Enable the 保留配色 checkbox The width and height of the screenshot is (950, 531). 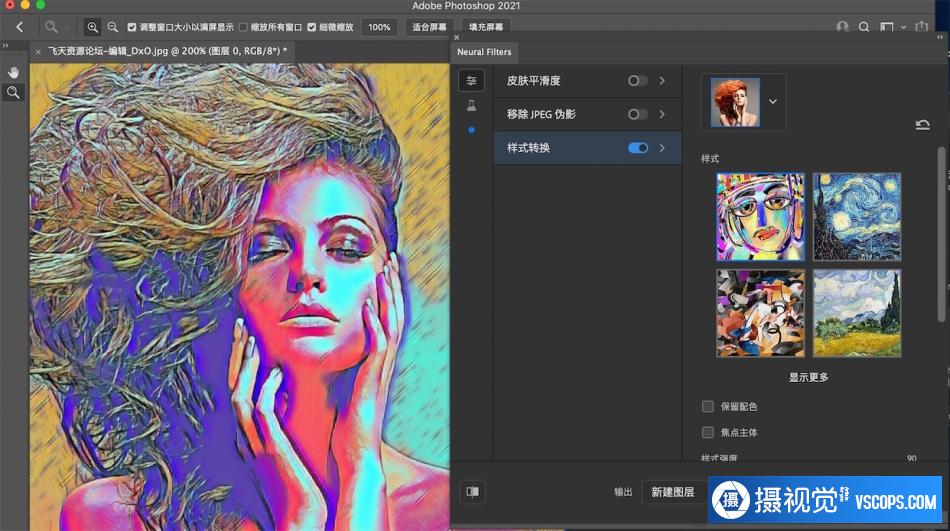pyautogui.click(x=708, y=406)
